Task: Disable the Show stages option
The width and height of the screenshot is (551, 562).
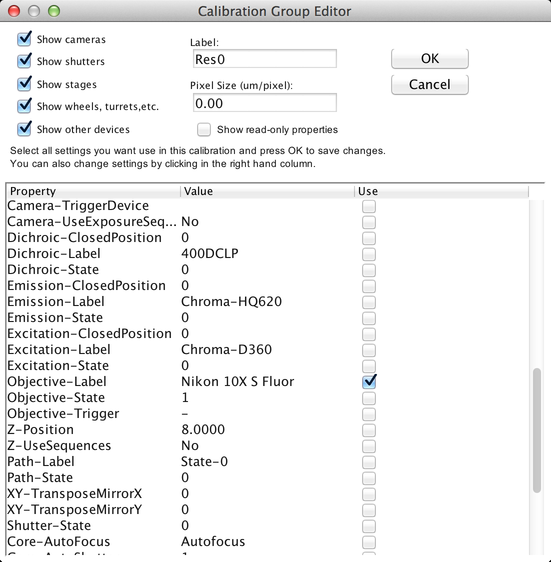Action: pyautogui.click(x=24, y=84)
